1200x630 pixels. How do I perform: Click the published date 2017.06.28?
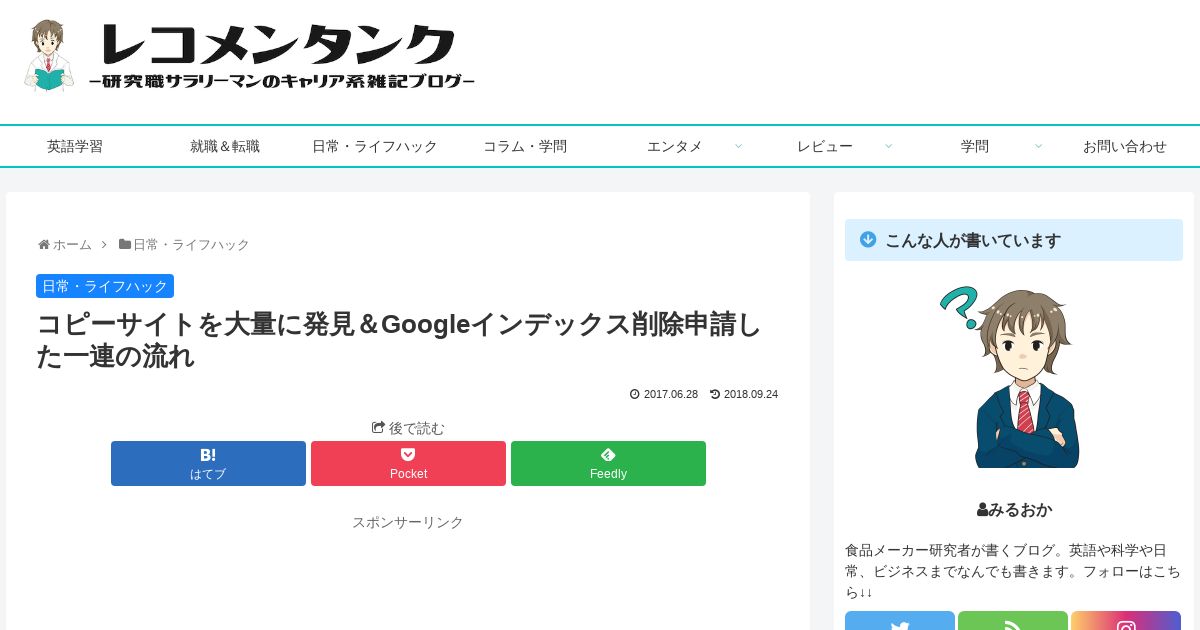pos(671,394)
